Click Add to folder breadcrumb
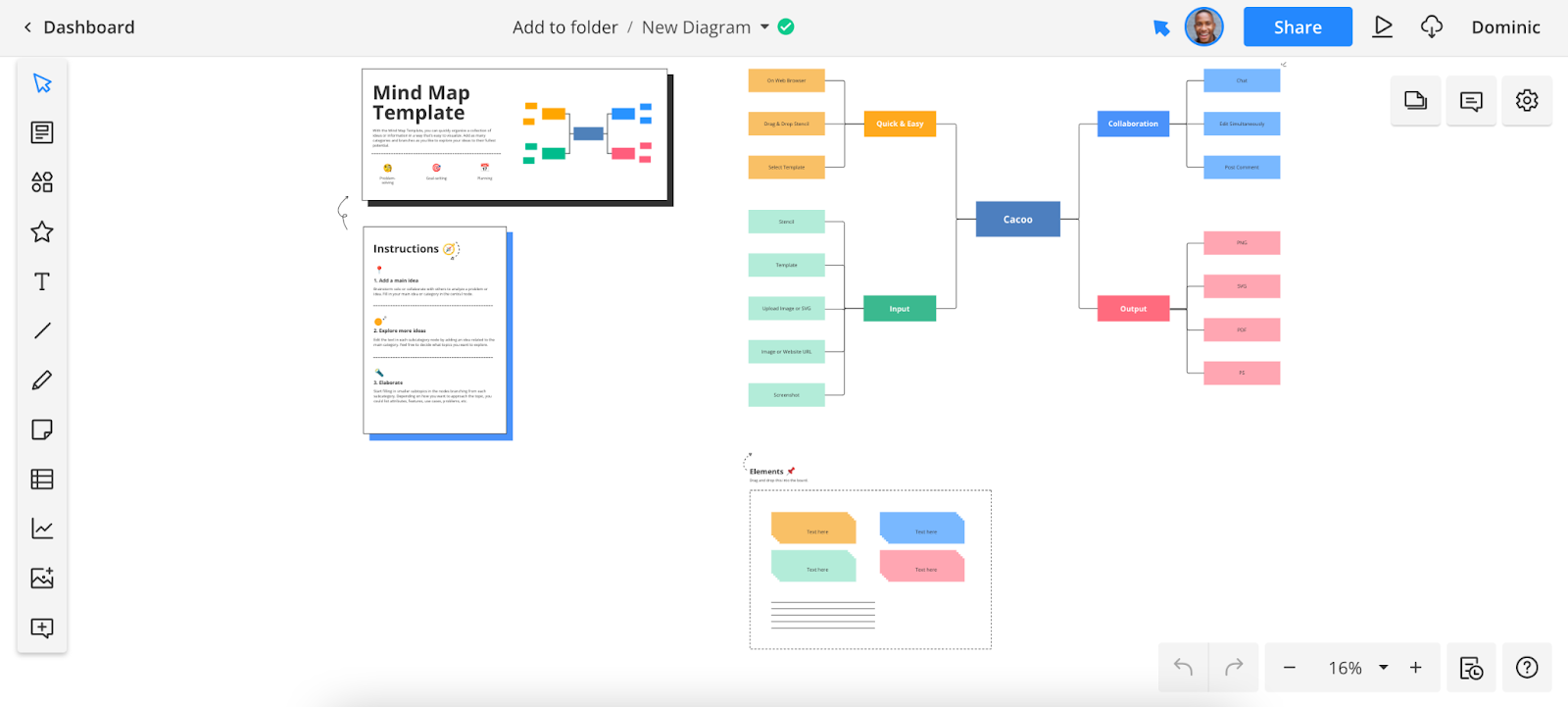 click(564, 27)
